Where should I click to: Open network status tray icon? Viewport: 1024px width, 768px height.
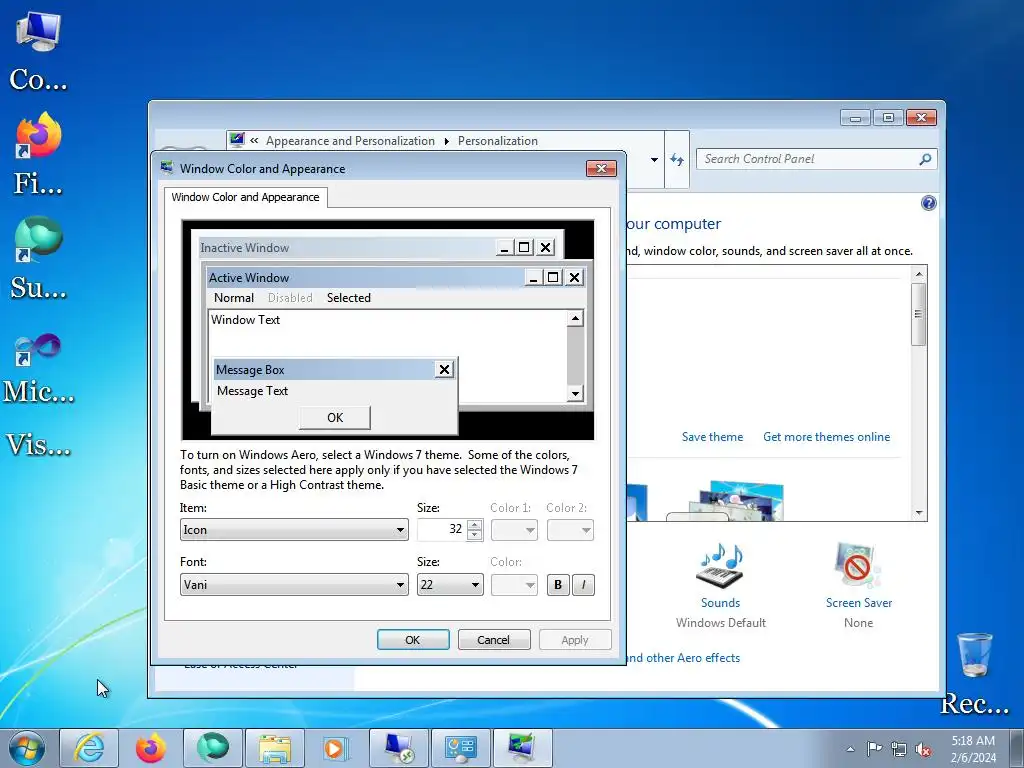(899, 749)
